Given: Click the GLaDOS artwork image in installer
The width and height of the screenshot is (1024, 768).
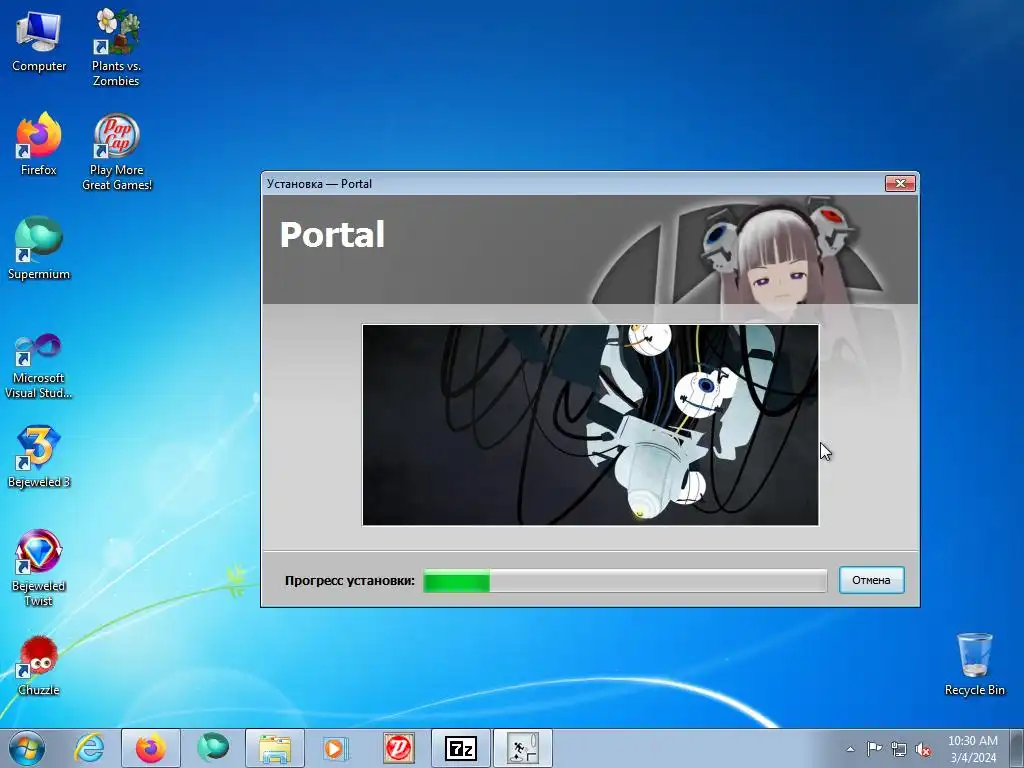Looking at the screenshot, I should tap(590, 424).
